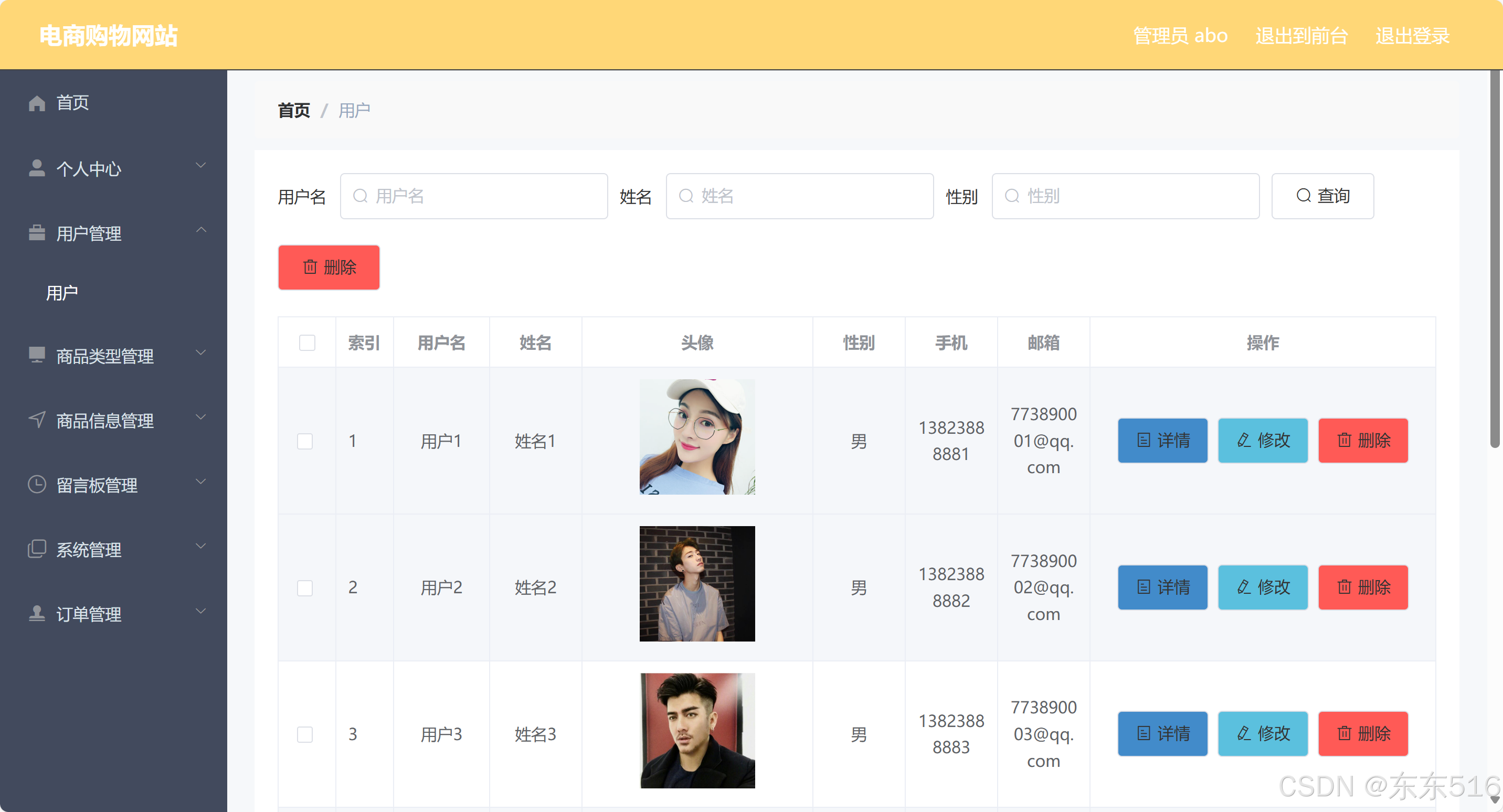Click the user icon beside 订单管理

37,614
